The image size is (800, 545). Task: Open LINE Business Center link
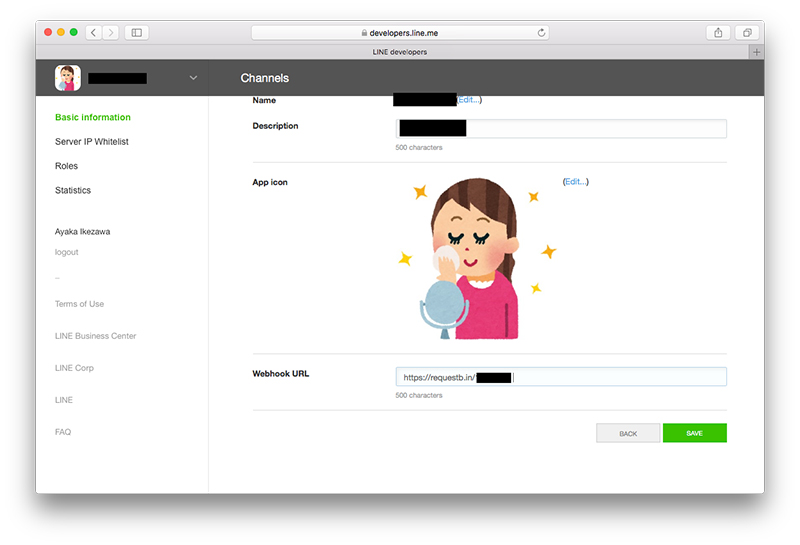[x=95, y=336]
